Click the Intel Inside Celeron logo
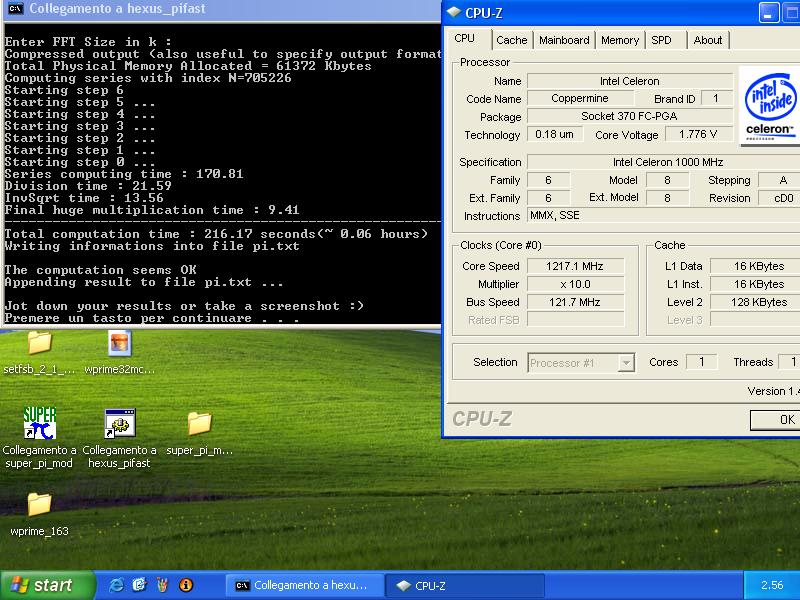The image size is (800, 600). (769, 106)
